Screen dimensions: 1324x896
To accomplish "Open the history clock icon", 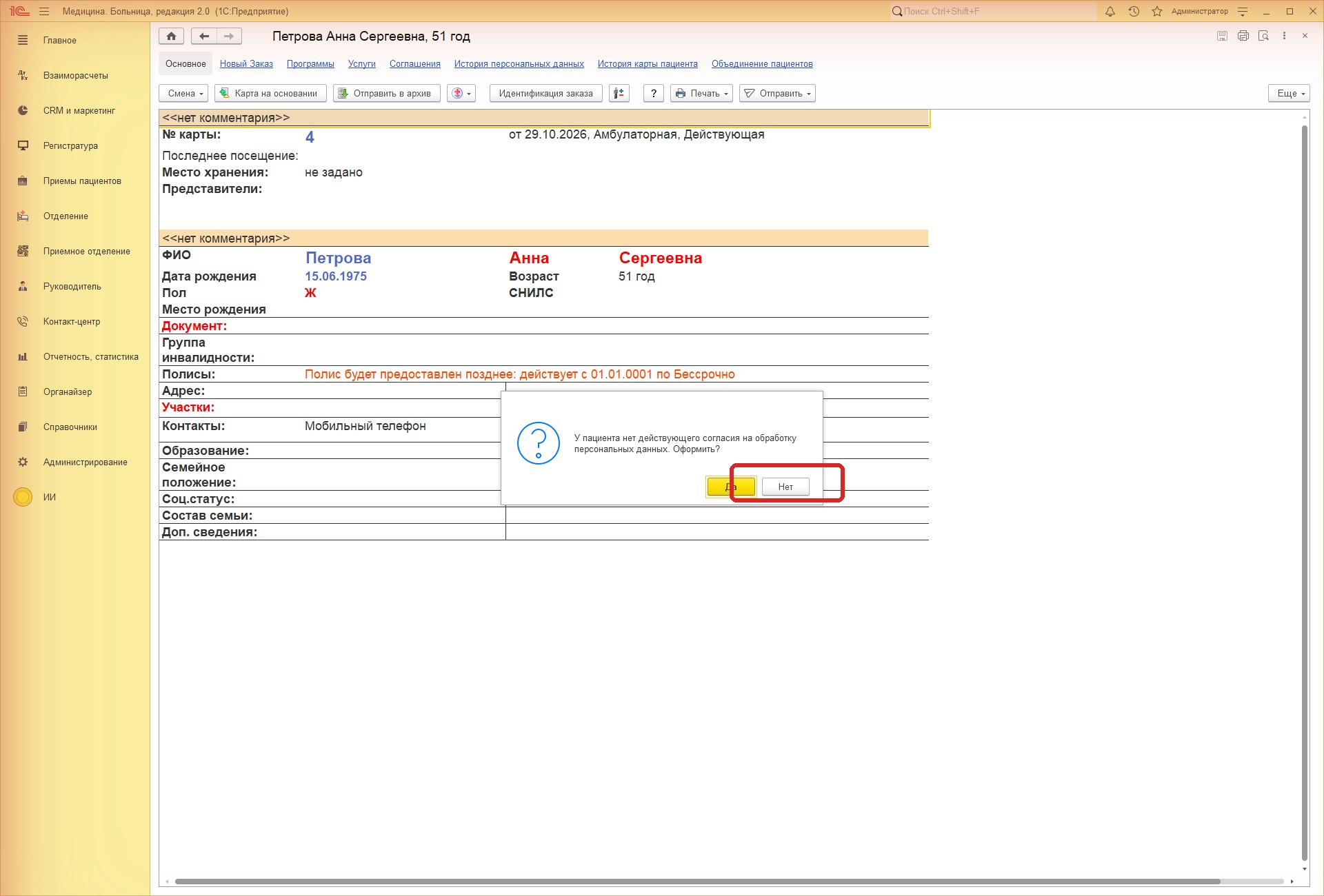I will click(1134, 12).
